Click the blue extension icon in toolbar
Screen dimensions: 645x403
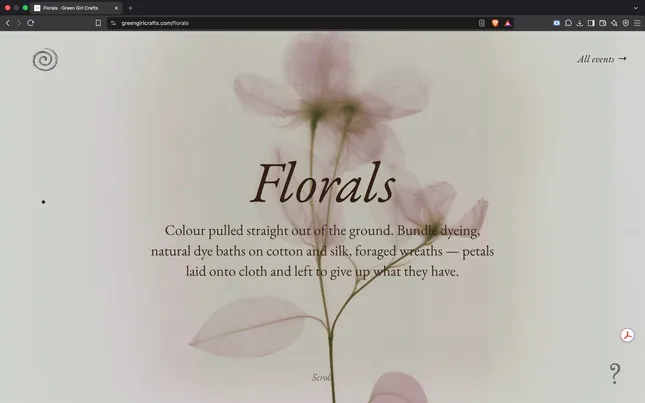557,23
